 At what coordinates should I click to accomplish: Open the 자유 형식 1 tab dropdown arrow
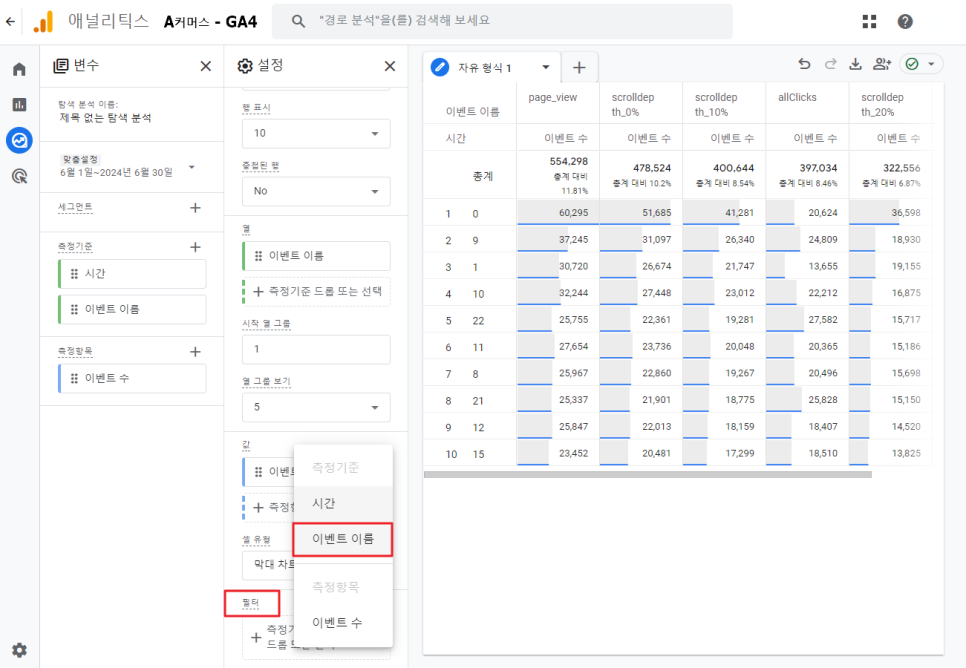(x=545, y=67)
